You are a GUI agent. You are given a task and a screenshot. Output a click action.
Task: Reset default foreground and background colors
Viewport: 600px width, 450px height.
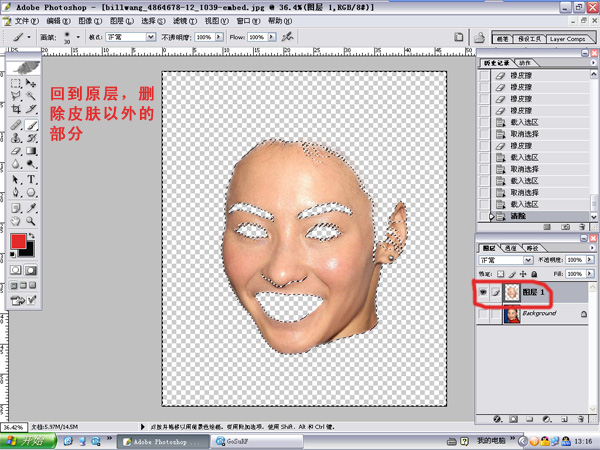click(13, 254)
